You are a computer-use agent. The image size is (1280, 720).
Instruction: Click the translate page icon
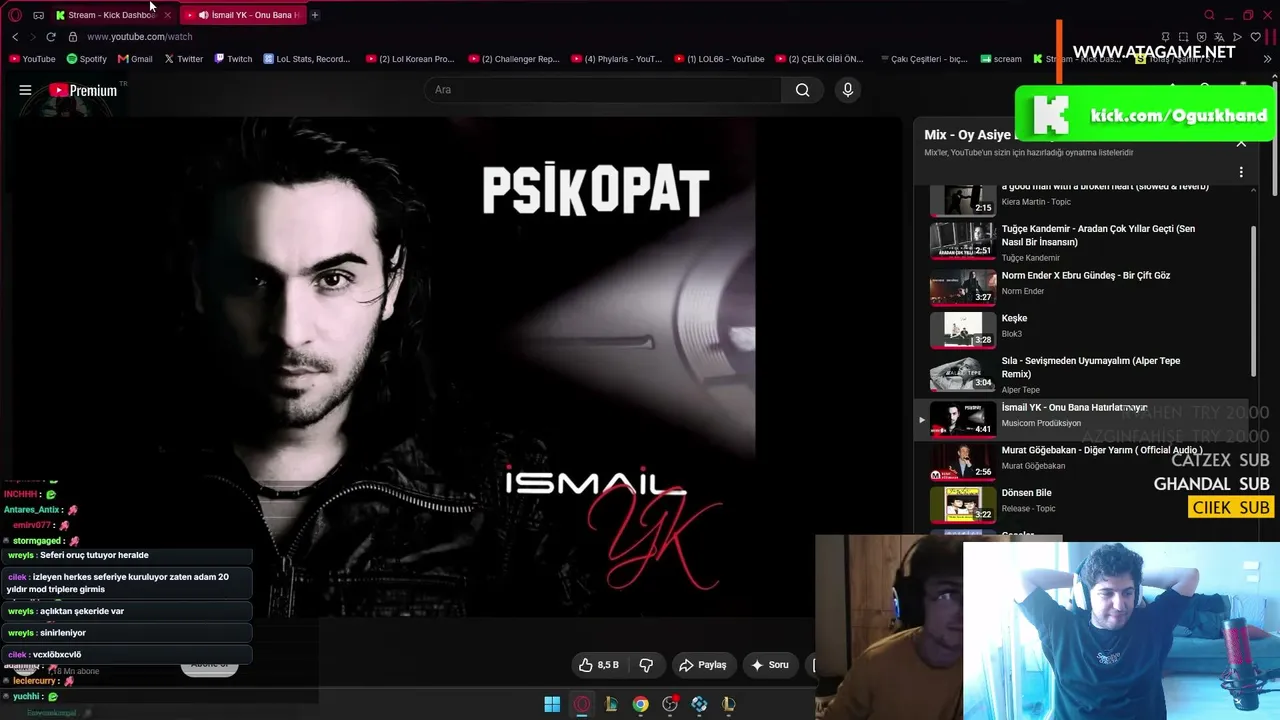[x=1219, y=37]
